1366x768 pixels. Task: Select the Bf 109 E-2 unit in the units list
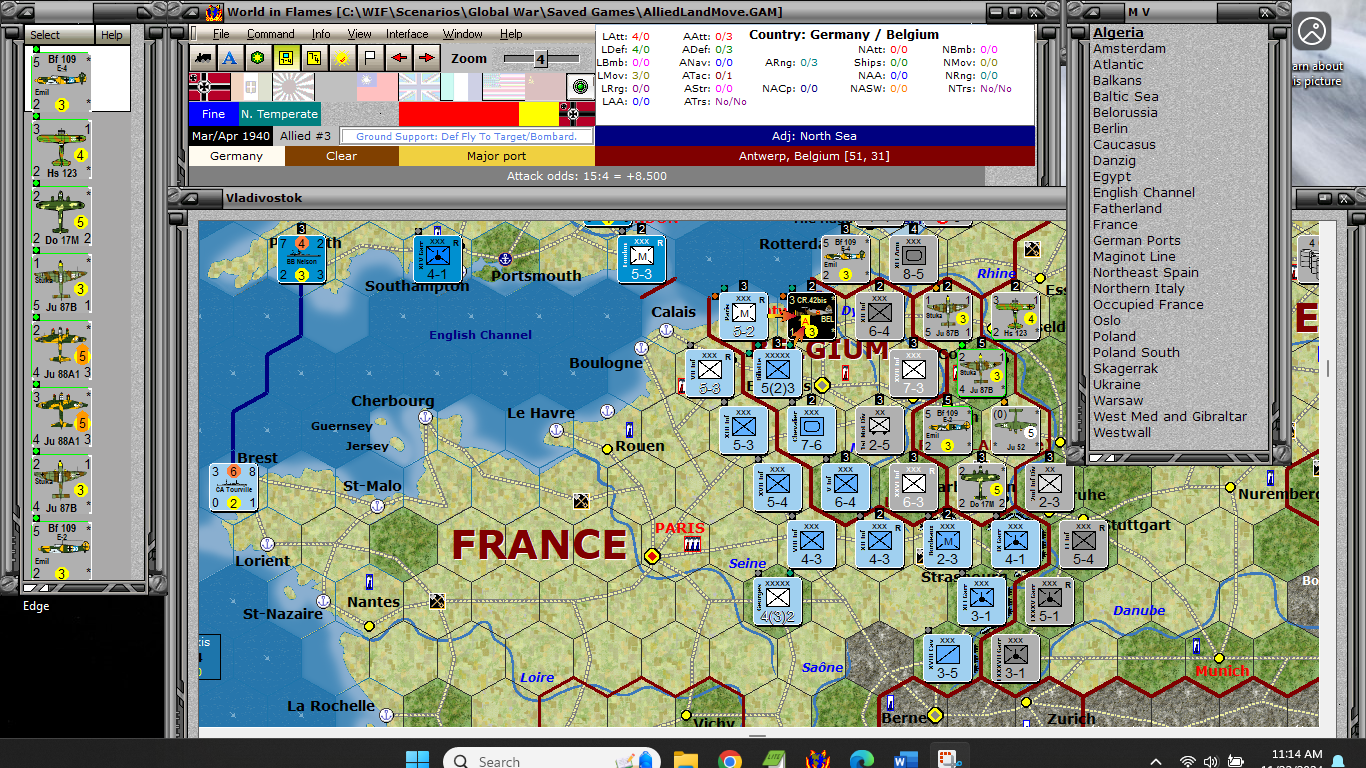click(x=62, y=549)
